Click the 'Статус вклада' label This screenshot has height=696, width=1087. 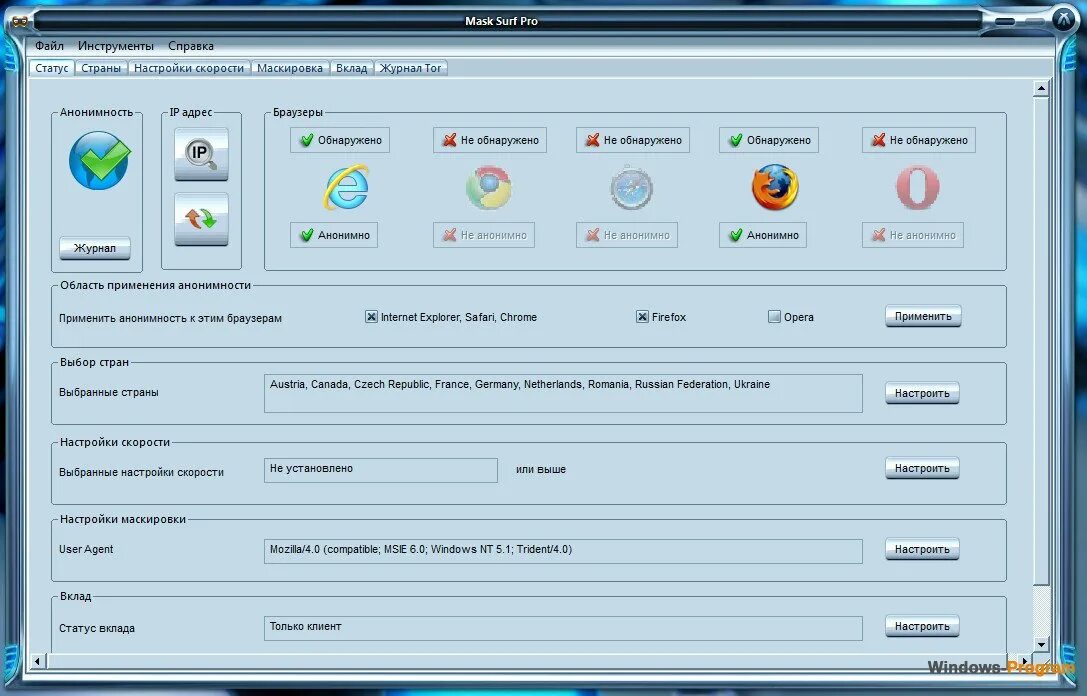tap(97, 628)
